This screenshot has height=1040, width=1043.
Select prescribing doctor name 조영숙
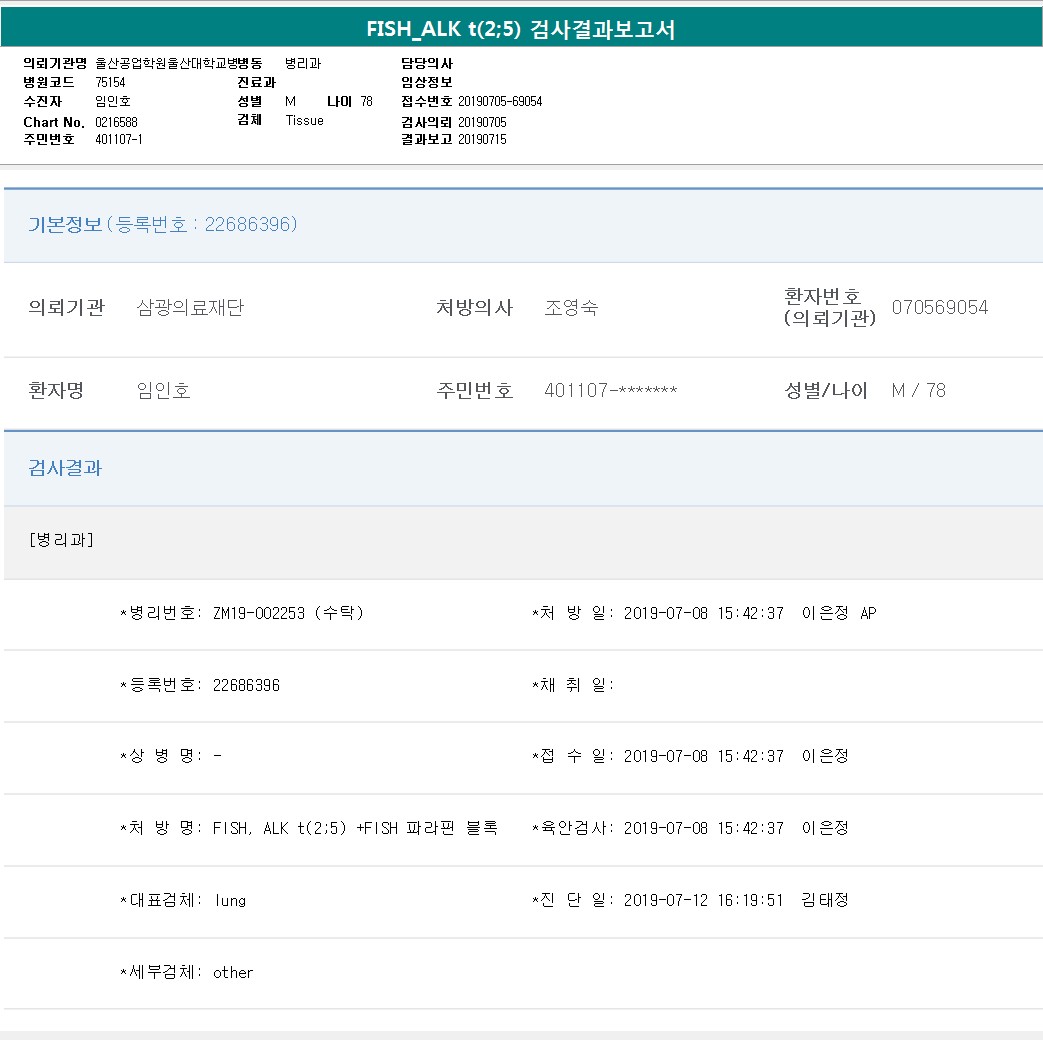(571, 308)
